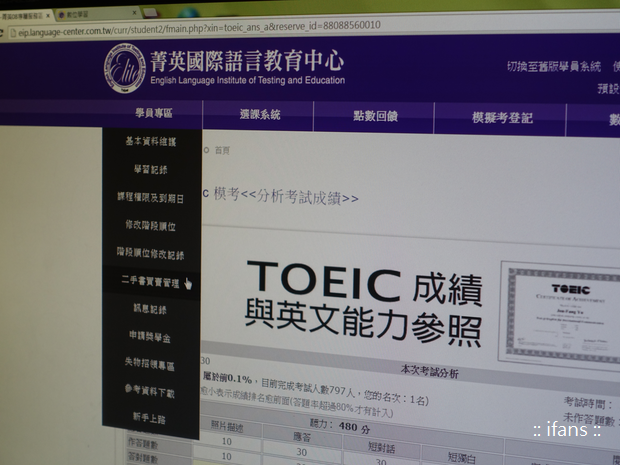Open the 點數回饋 menu

(x=375, y=116)
